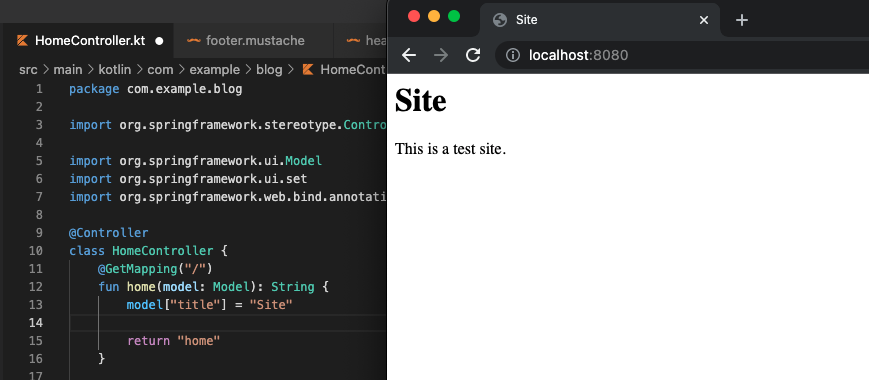
Task: Place cursor on empty line 14
Action: pos(227,322)
